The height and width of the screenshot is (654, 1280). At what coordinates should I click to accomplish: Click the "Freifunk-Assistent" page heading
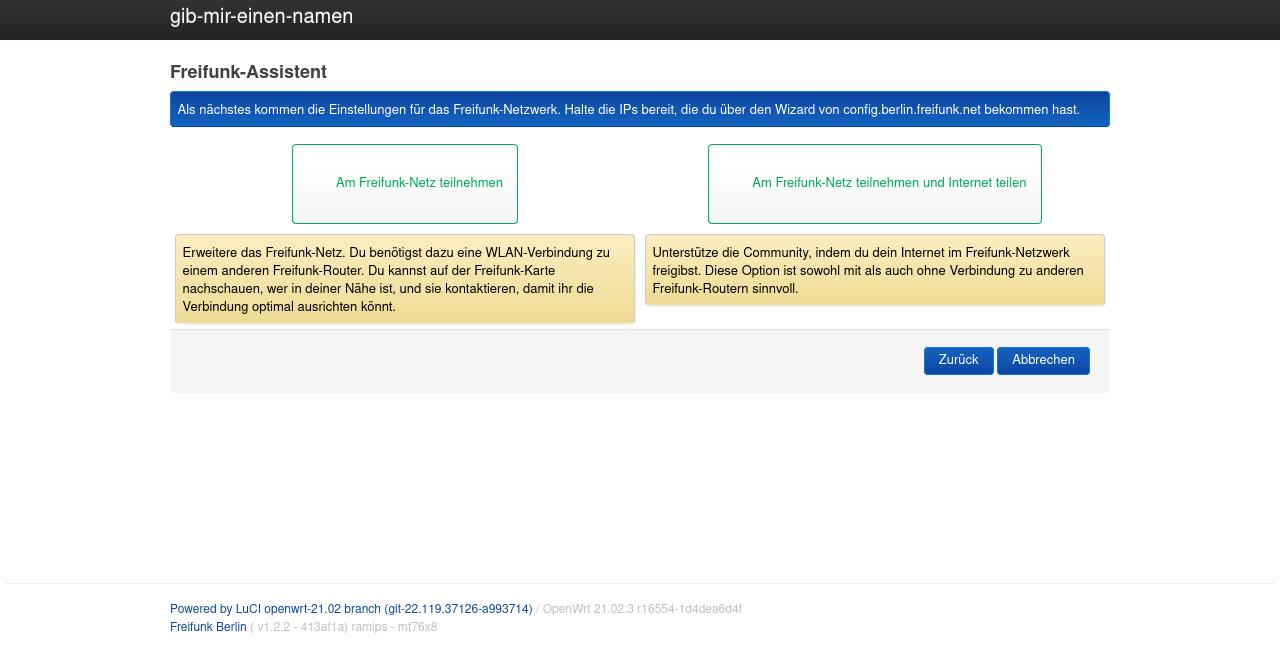pyautogui.click(x=248, y=72)
